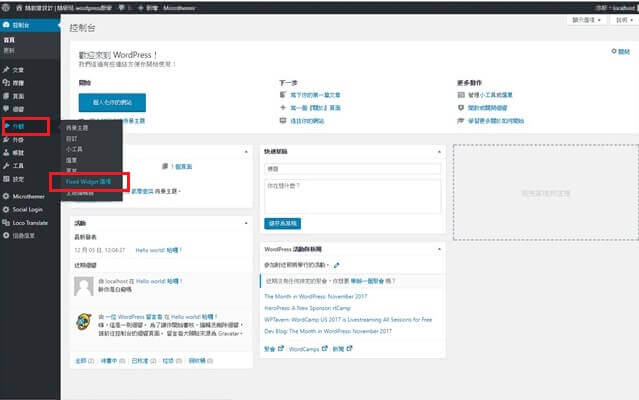Open the Comments menu item in sidebar

pos(30,109)
